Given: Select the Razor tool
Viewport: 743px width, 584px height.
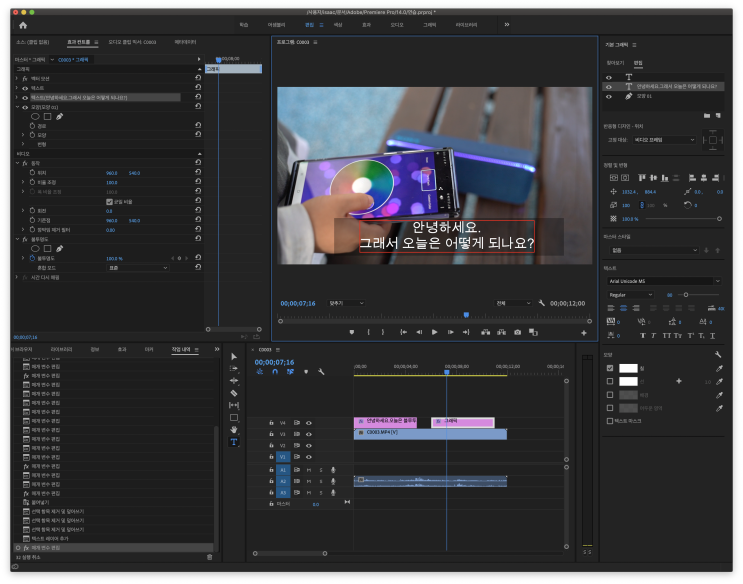Looking at the screenshot, I should (x=234, y=393).
